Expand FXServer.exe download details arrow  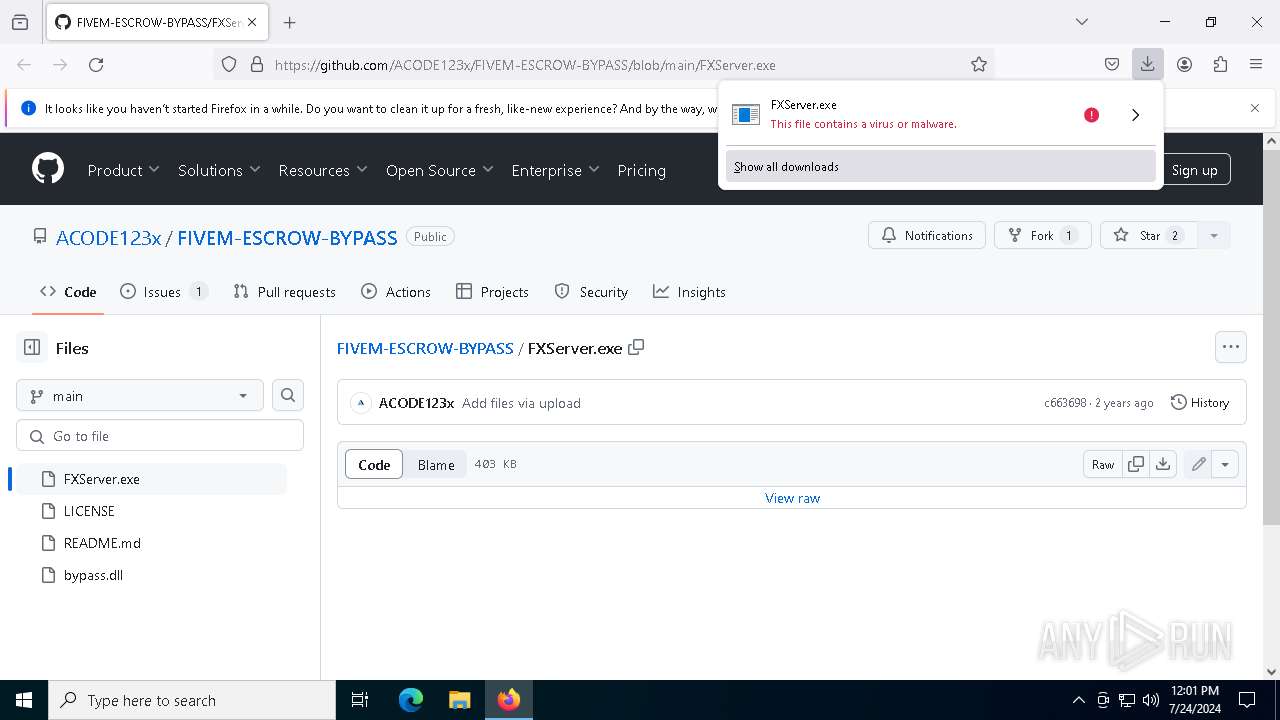point(1135,115)
